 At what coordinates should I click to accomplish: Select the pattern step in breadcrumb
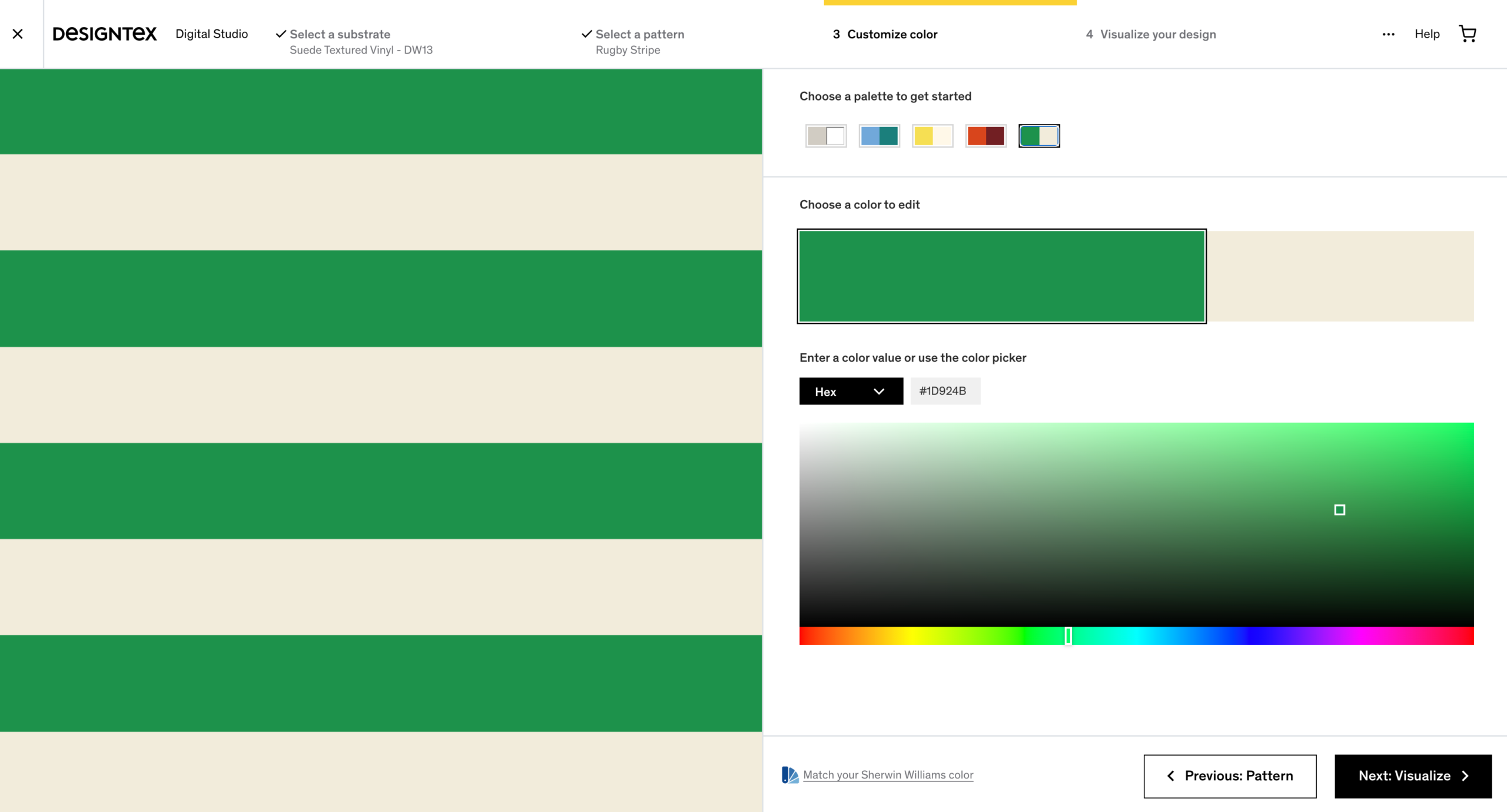click(639, 34)
